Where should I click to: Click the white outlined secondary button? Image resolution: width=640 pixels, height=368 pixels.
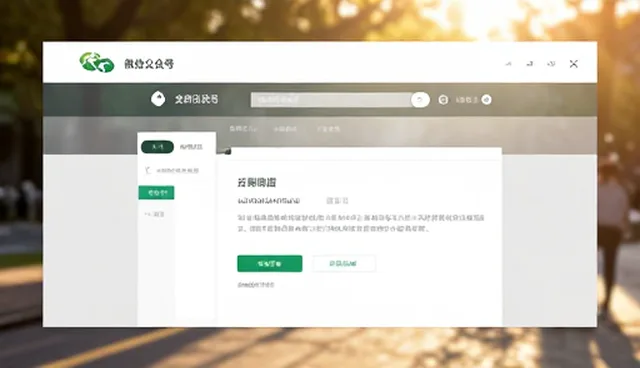(x=344, y=264)
